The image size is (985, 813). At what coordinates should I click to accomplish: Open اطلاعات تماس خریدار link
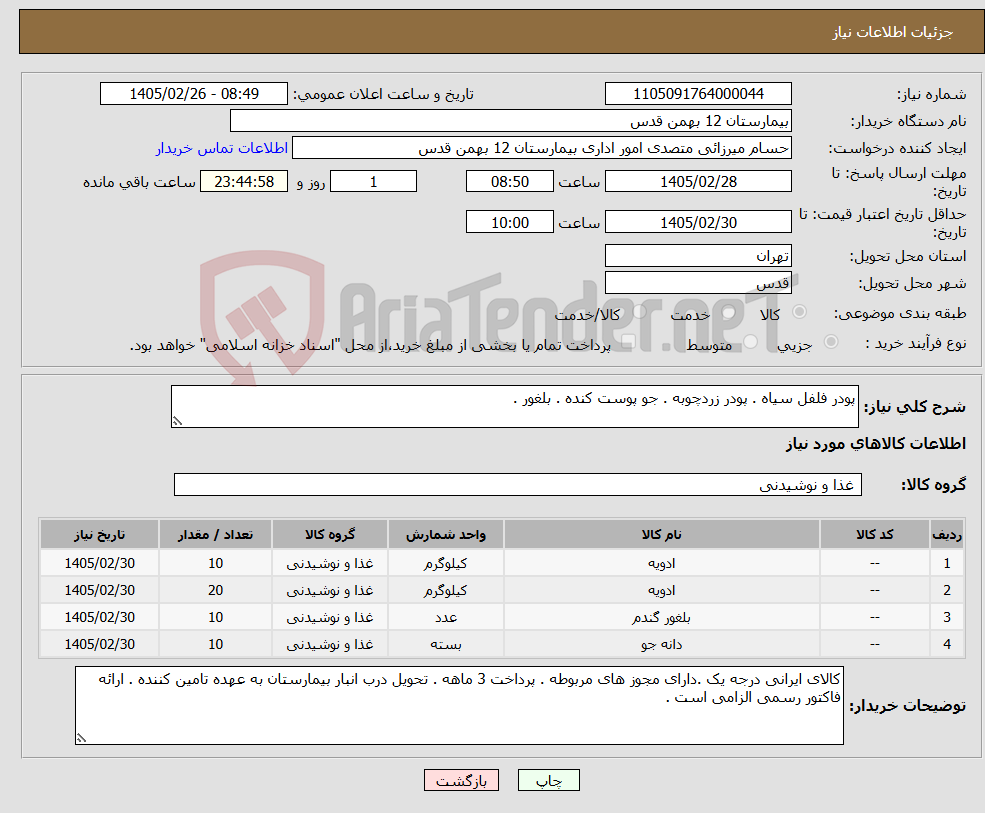click(x=222, y=148)
